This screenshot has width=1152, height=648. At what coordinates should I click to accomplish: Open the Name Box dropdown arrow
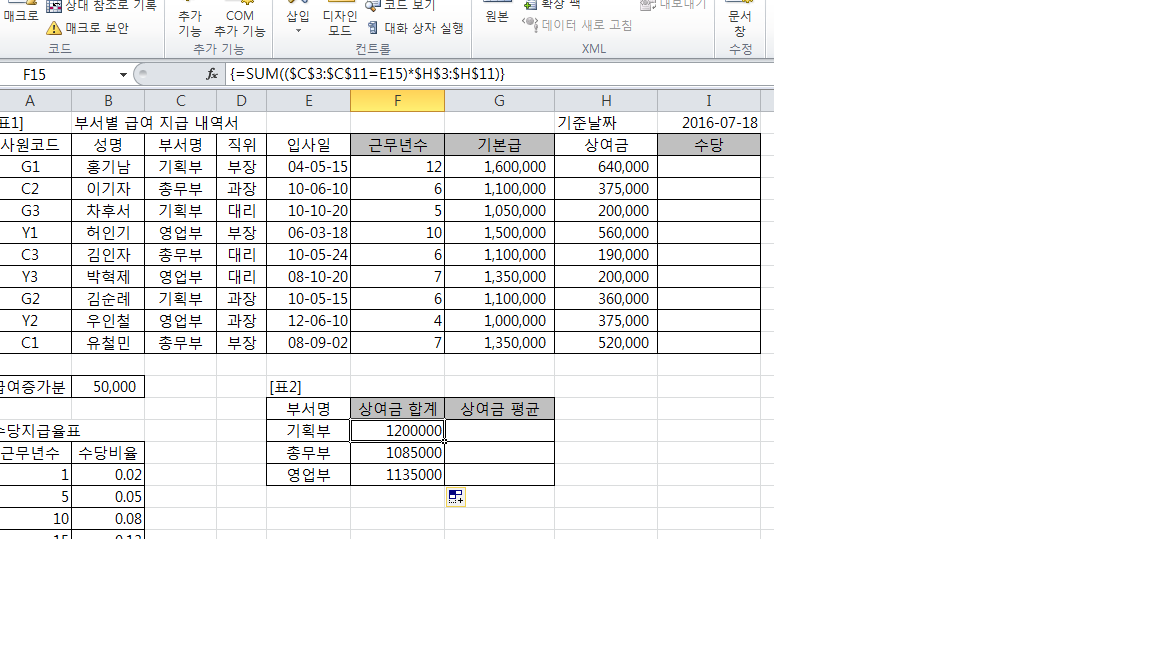pos(123,75)
